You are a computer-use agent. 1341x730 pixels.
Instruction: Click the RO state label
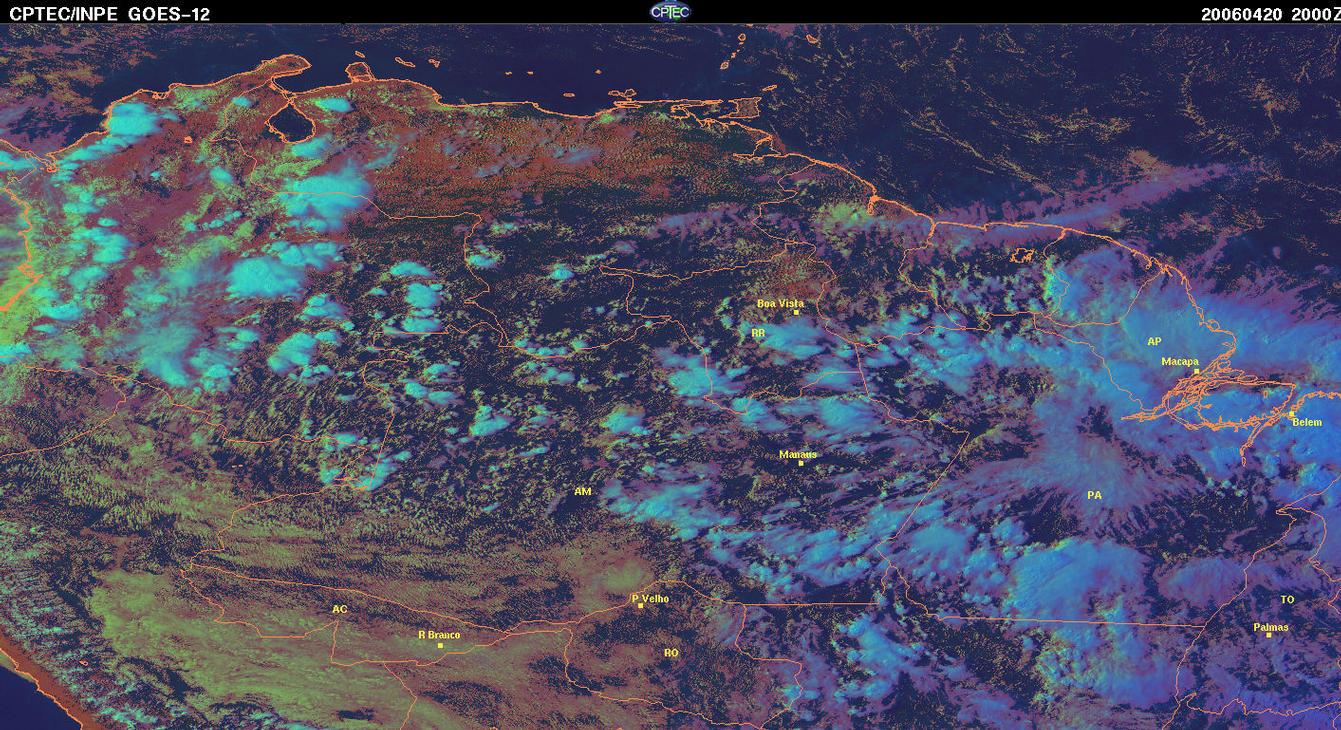[x=671, y=653]
